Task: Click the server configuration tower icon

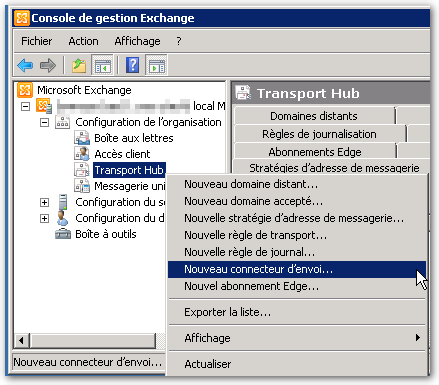Action: pos(63,202)
